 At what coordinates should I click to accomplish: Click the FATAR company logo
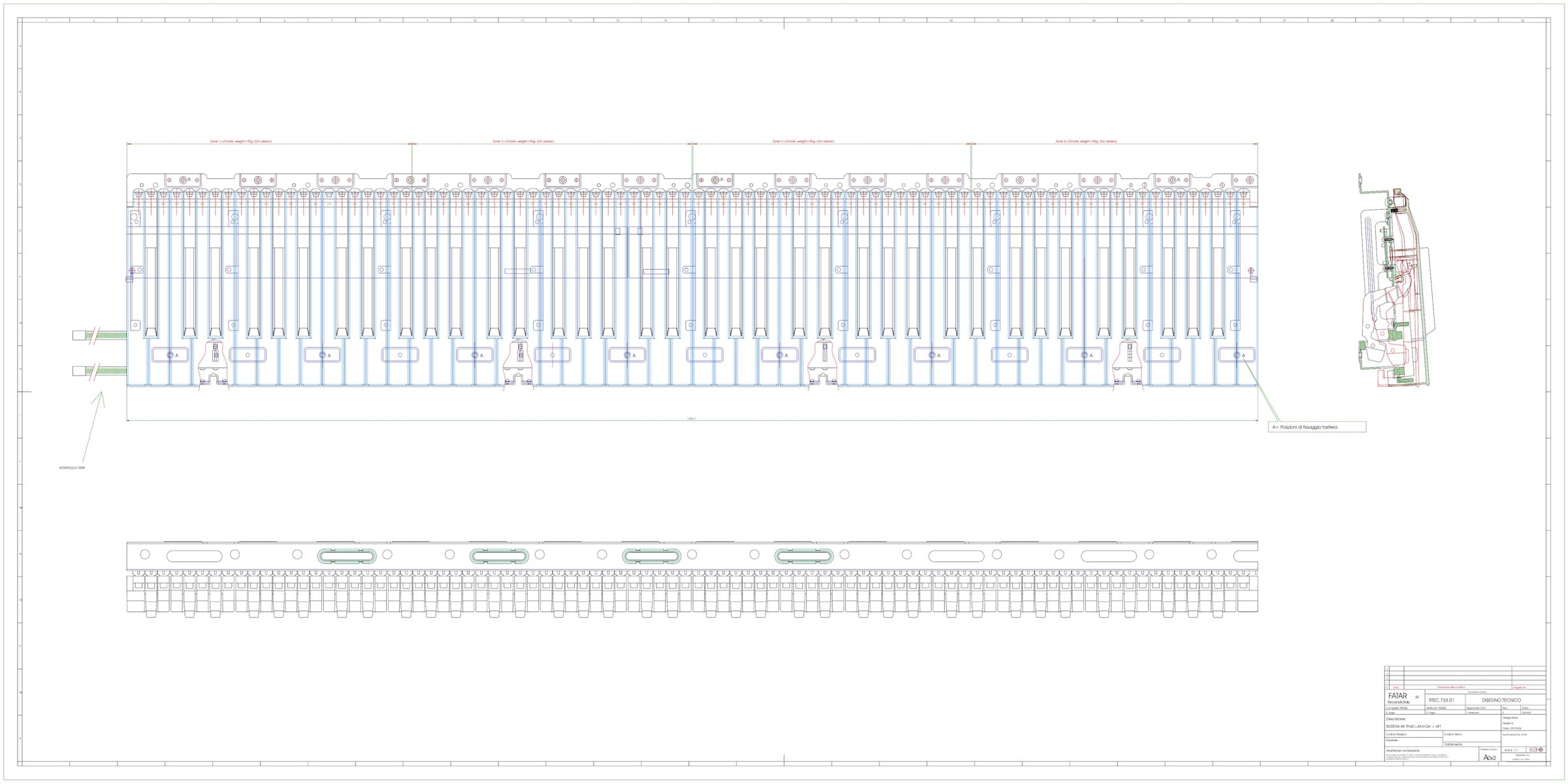point(1397,696)
